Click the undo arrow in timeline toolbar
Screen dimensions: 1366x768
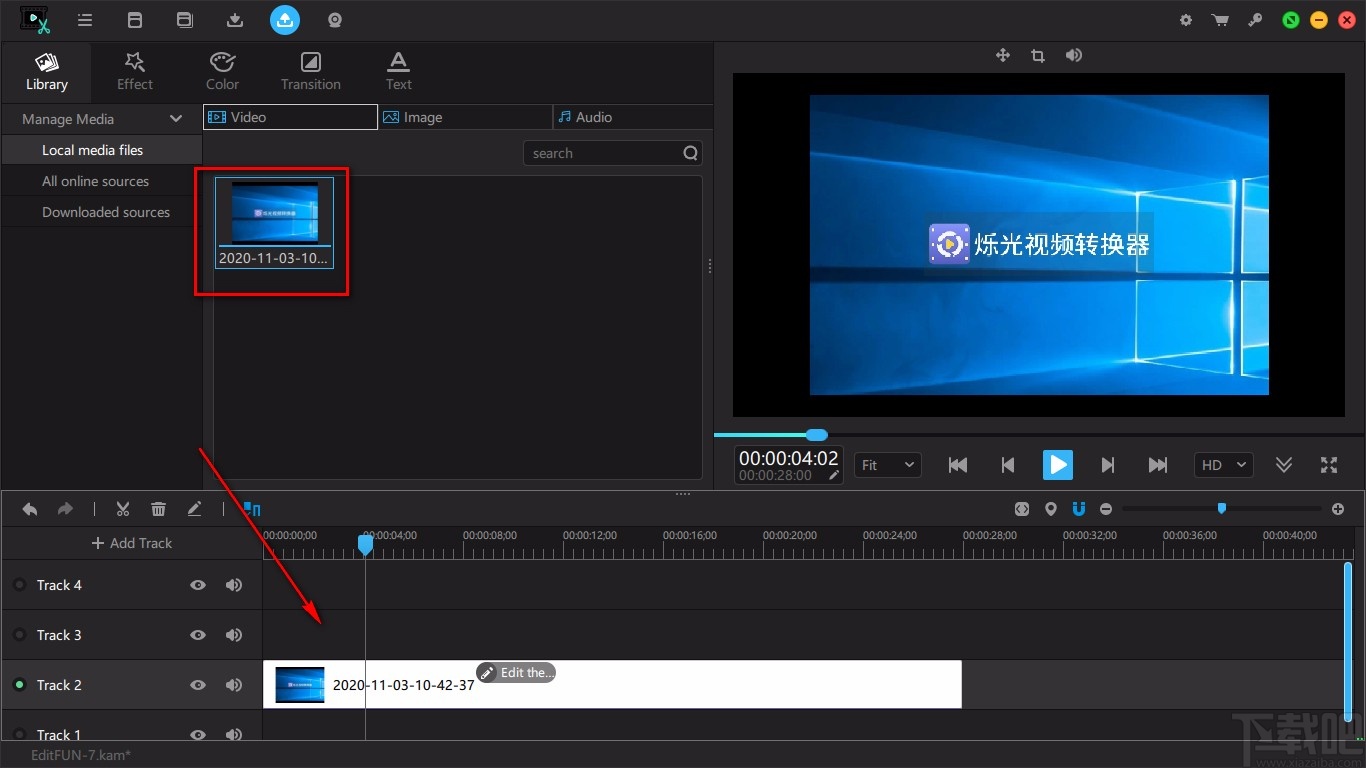tap(30, 509)
